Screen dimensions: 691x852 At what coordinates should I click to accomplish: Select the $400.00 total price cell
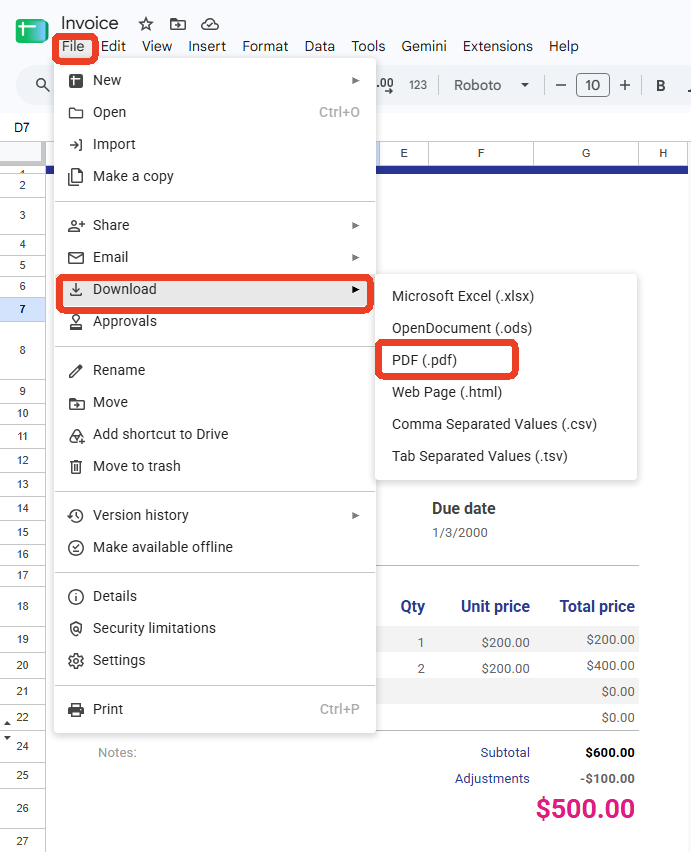(x=610, y=666)
